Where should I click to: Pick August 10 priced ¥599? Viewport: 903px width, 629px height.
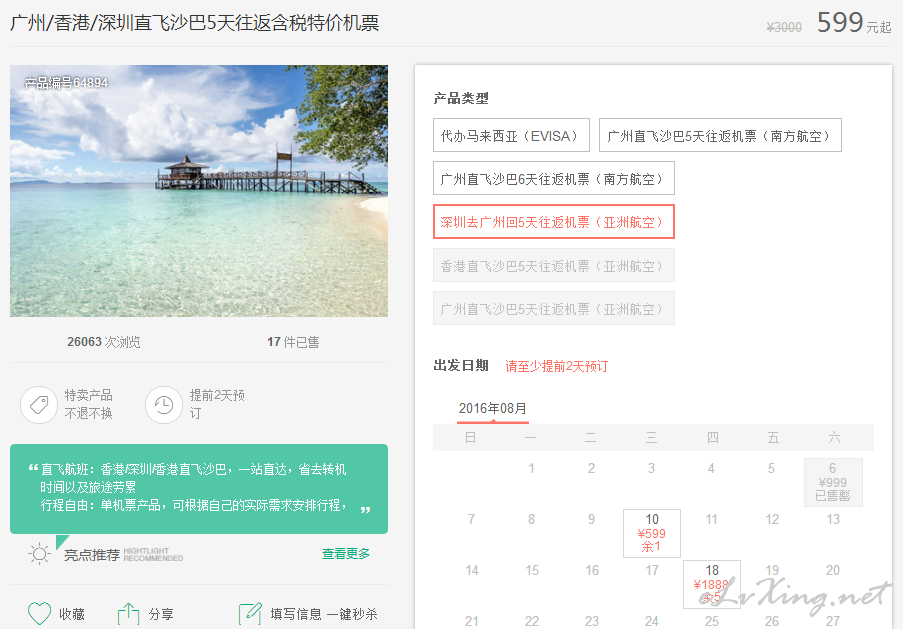click(651, 533)
